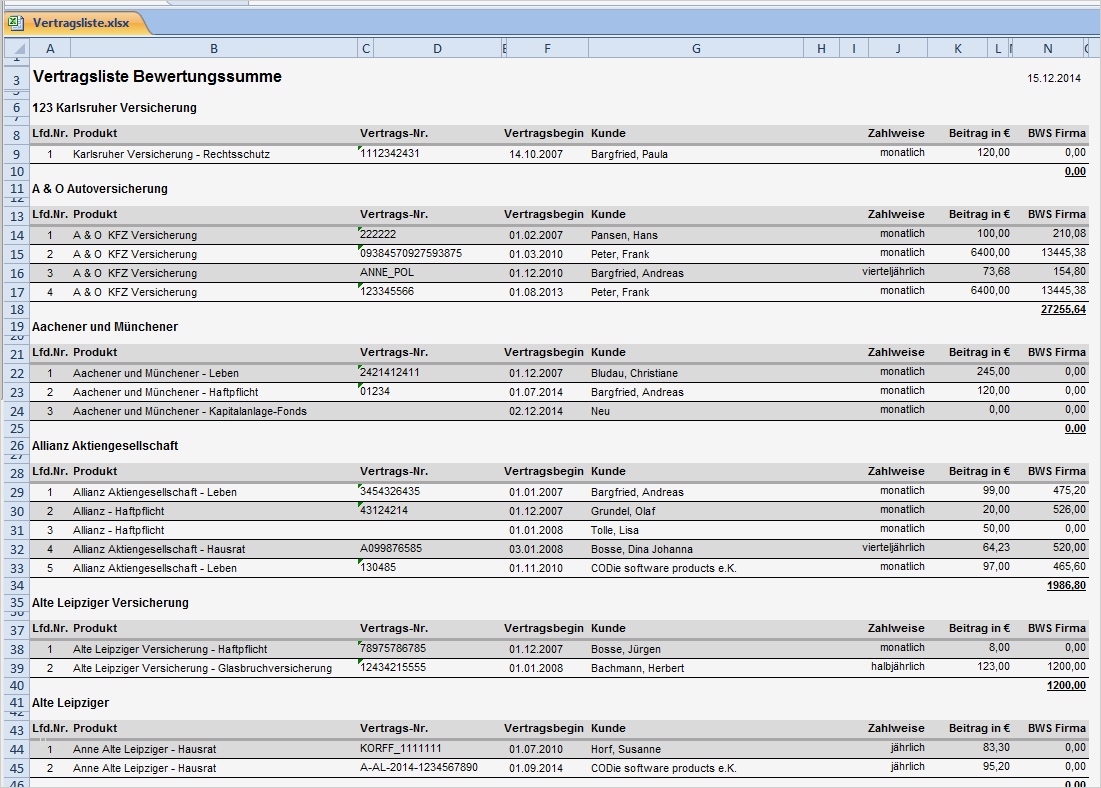The width and height of the screenshot is (1101, 788).
Task: Click customer 'Bludau, Christiane'
Action: tap(634, 374)
